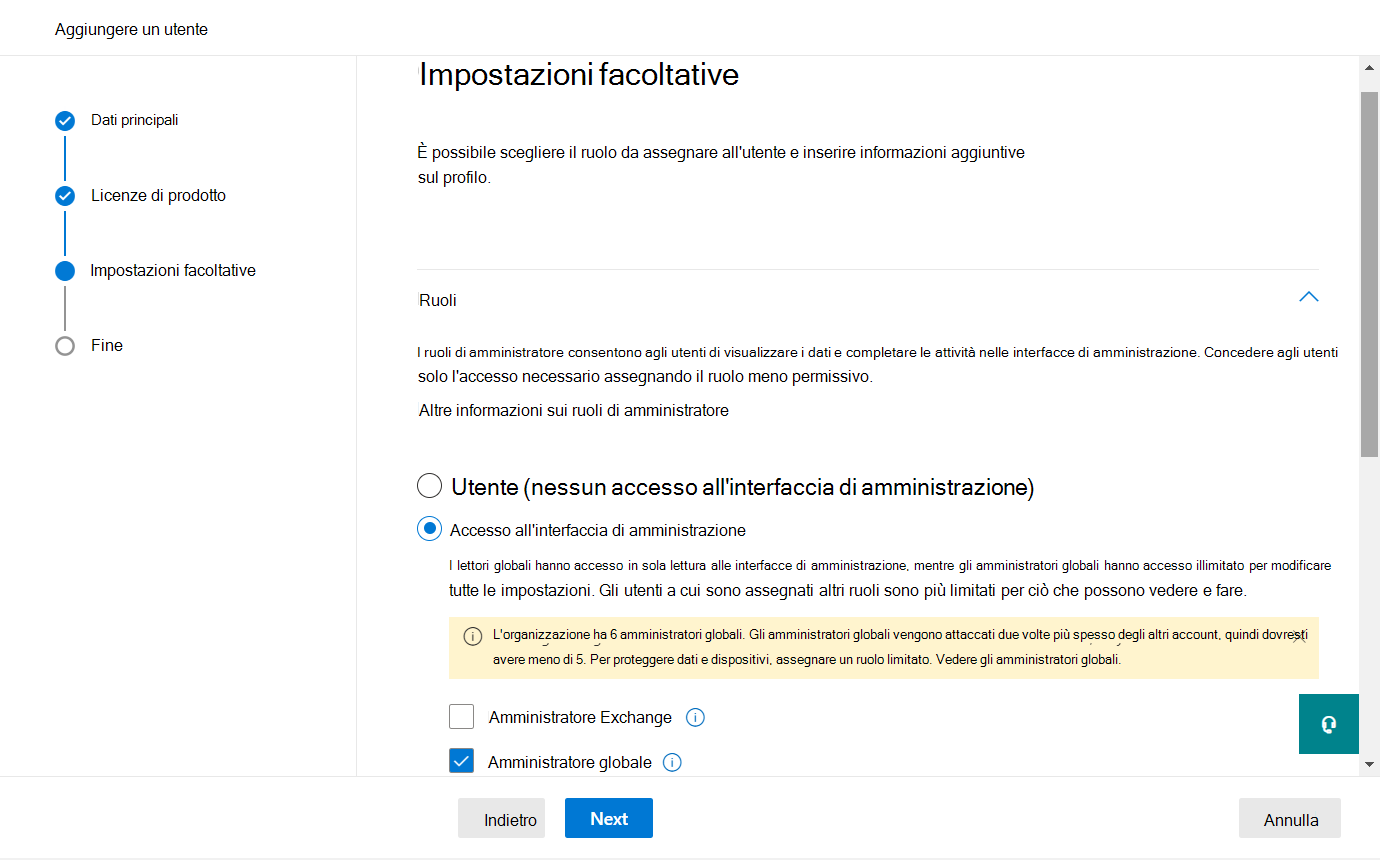Check the Amministratore Exchange checkbox

tap(461, 717)
